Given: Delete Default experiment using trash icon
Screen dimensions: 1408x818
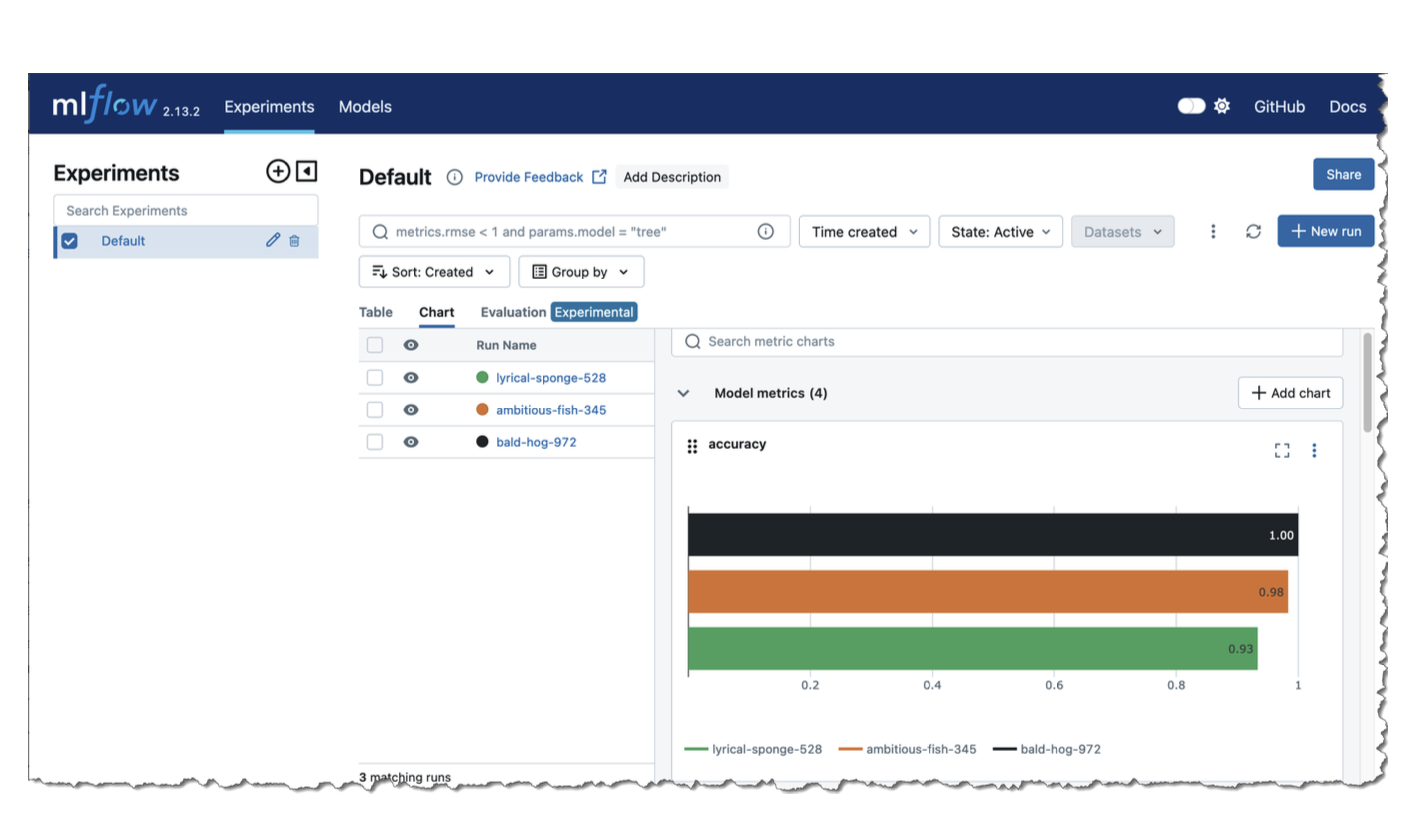Looking at the screenshot, I should click(294, 240).
